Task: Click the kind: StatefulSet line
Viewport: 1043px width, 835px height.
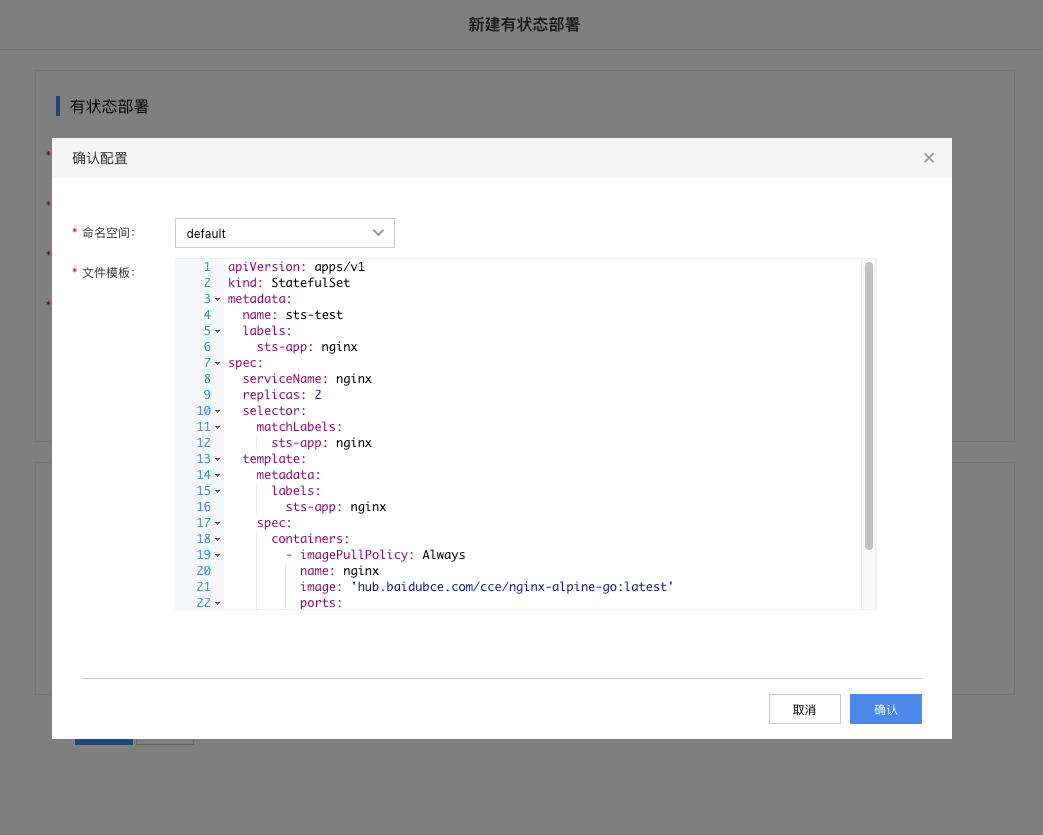Action: point(289,283)
